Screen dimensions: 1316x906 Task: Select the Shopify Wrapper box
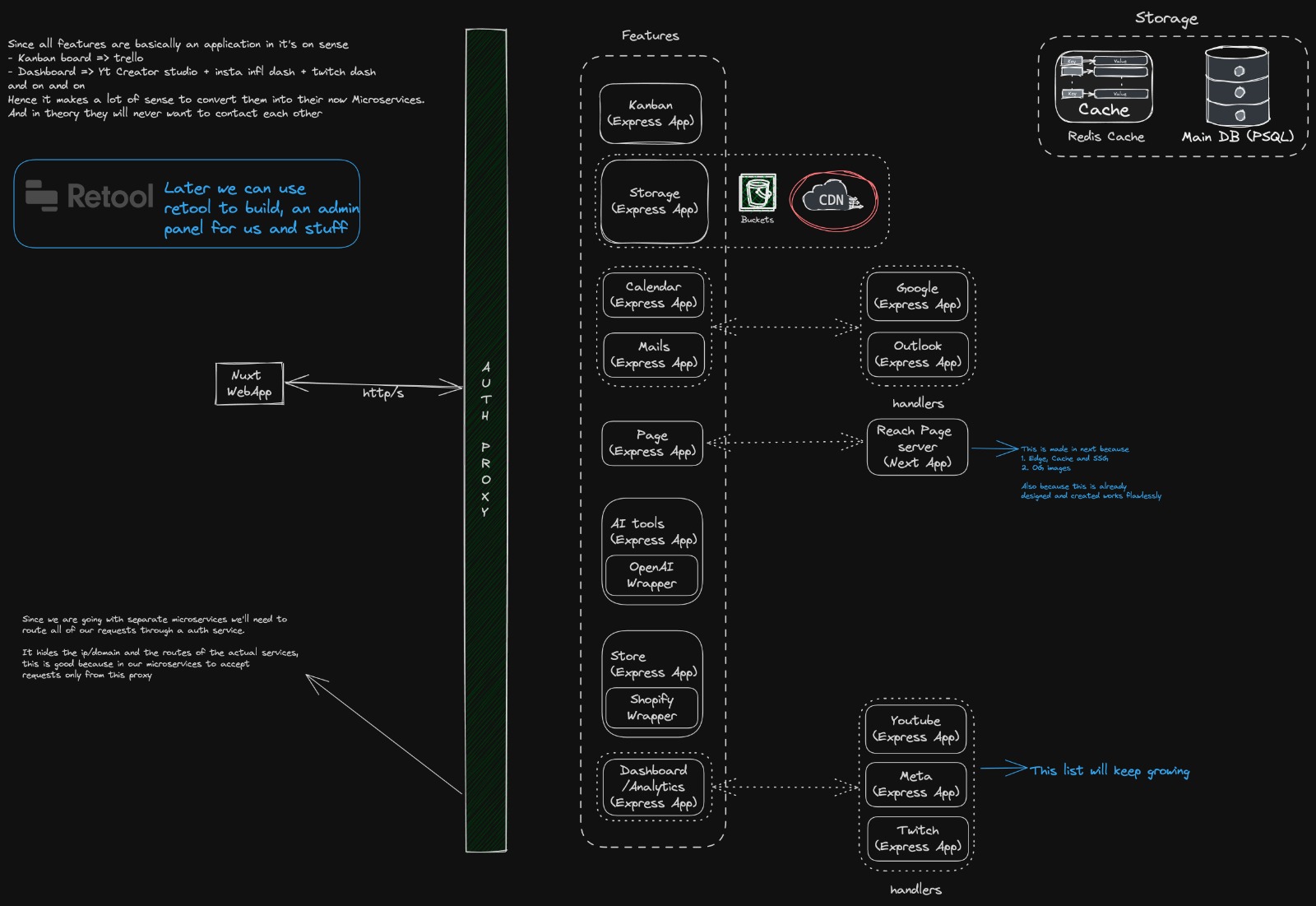(651, 708)
